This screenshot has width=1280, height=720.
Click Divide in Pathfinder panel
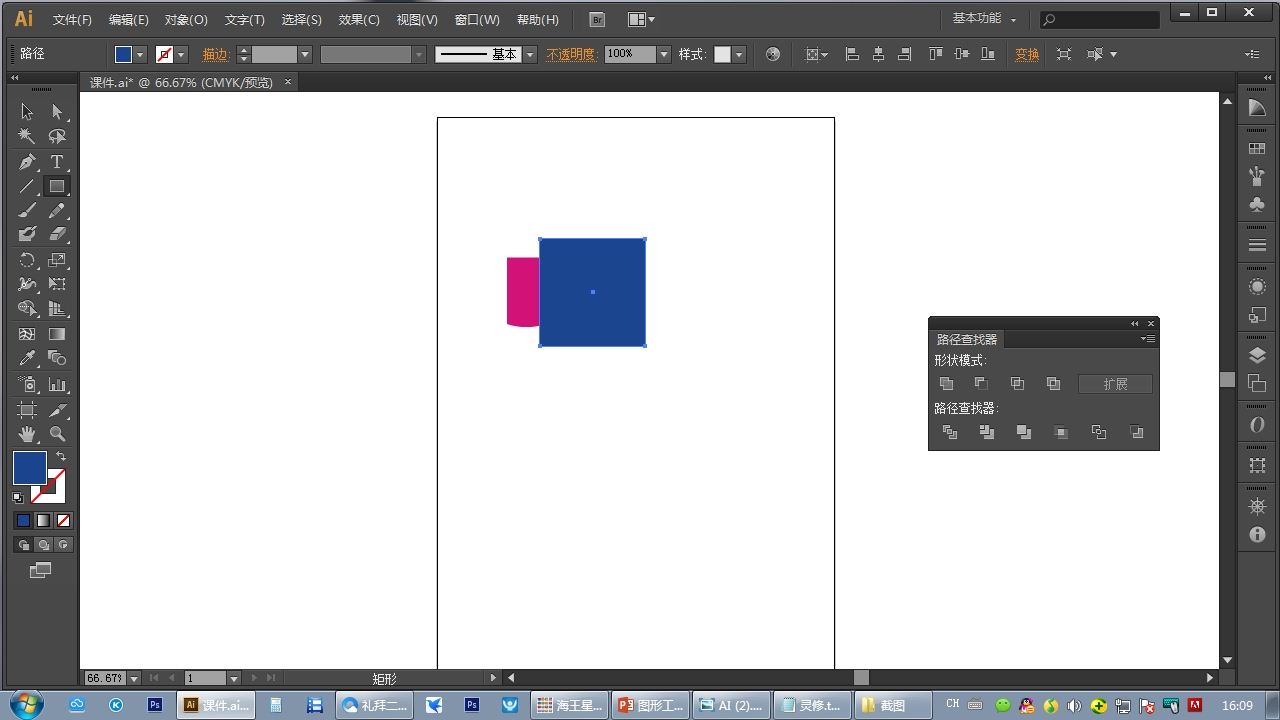[950, 432]
